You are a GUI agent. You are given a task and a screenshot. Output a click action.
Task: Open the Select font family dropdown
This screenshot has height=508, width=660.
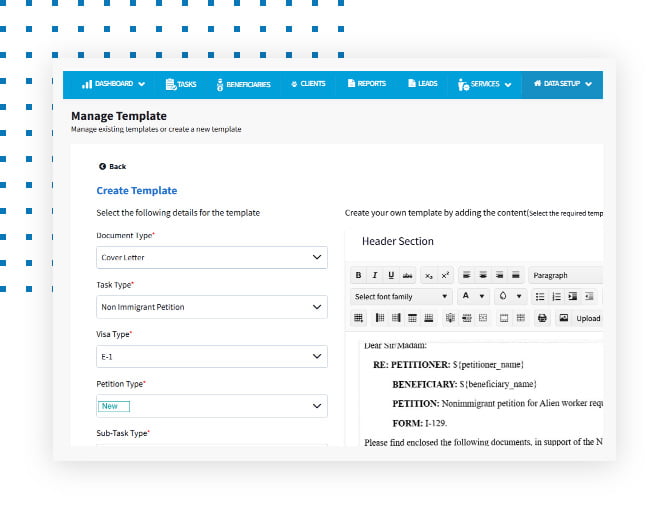[x=402, y=297]
